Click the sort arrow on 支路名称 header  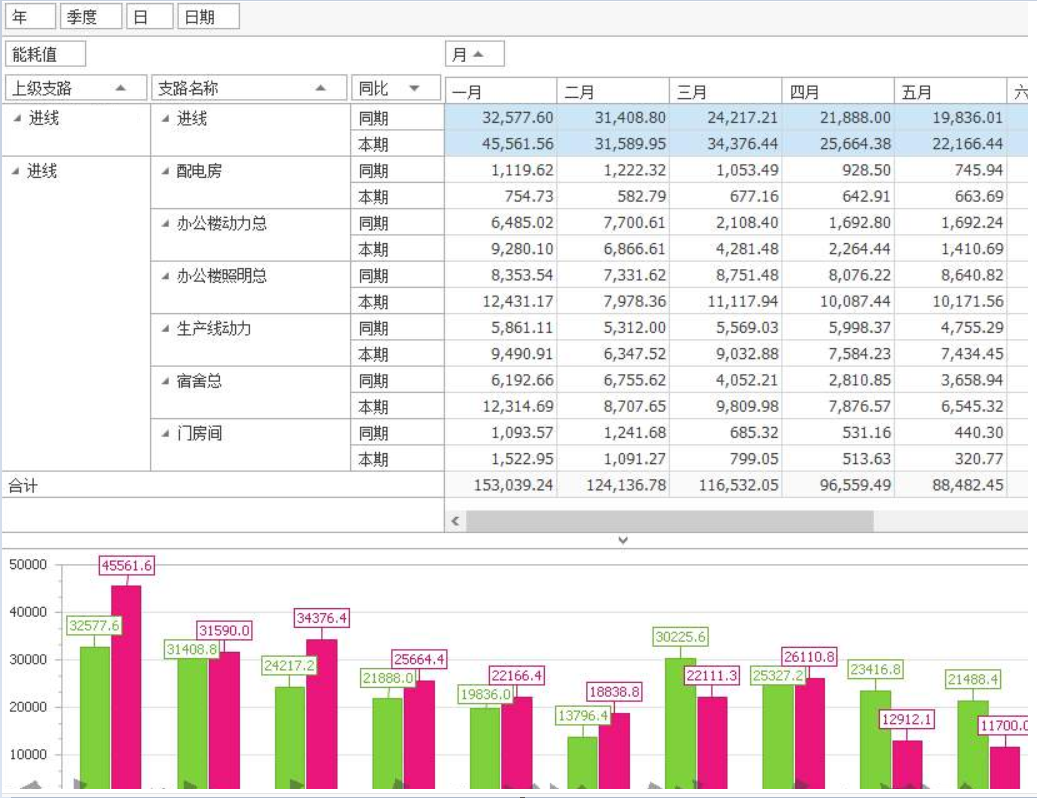[321, 88]
